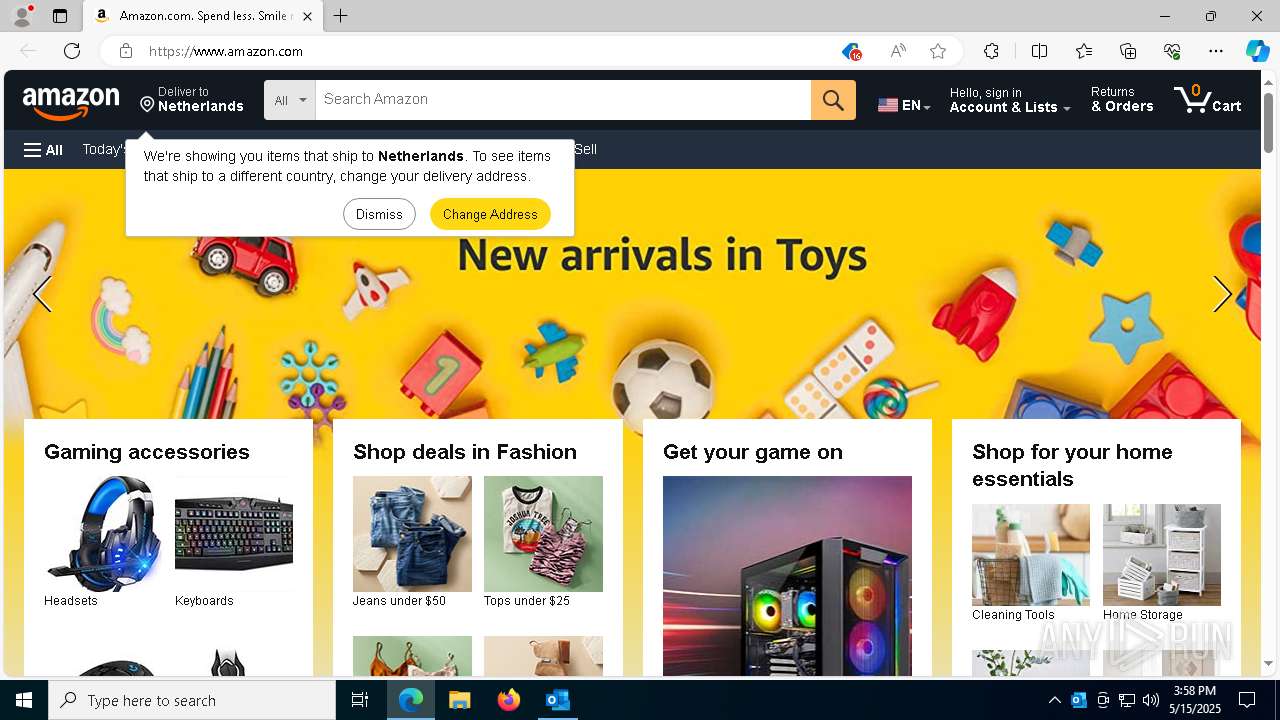This screenshot has width=1280, height=720.
Task: Advance the banner carousel with right arrow
Action: [x=1222, y=294]
